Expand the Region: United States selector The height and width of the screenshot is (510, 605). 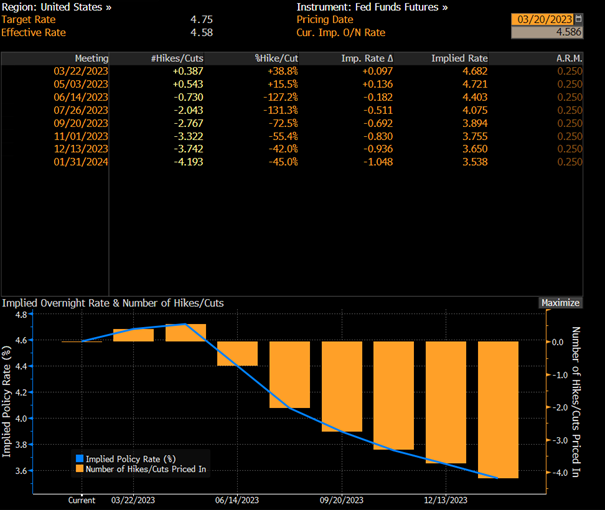[x=56, y=7]
